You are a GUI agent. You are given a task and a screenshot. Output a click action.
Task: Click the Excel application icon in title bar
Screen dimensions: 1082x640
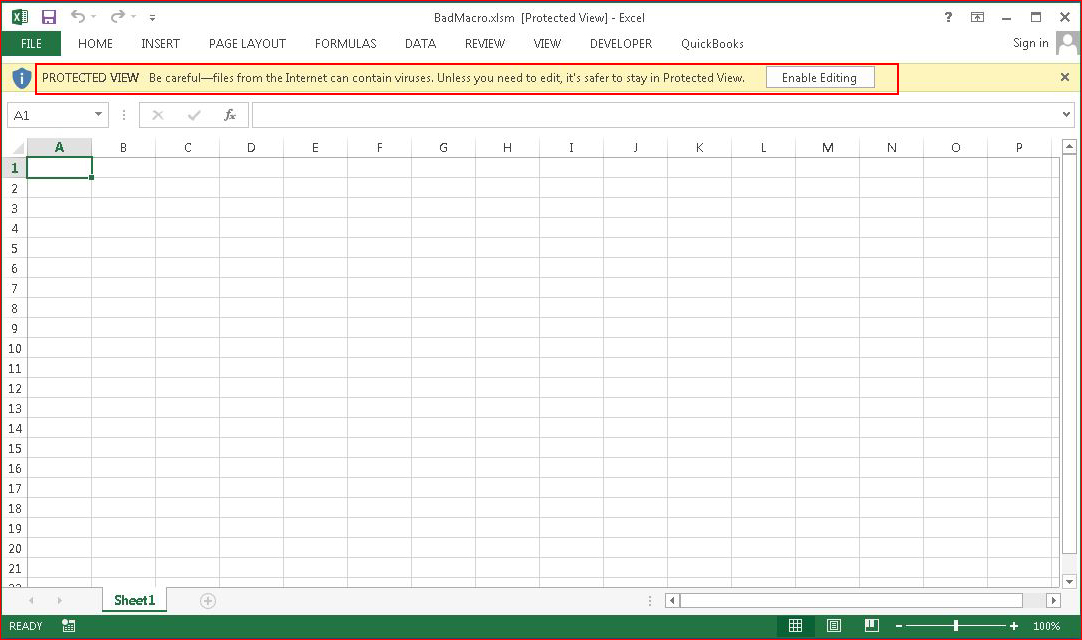tap(20, 17)
